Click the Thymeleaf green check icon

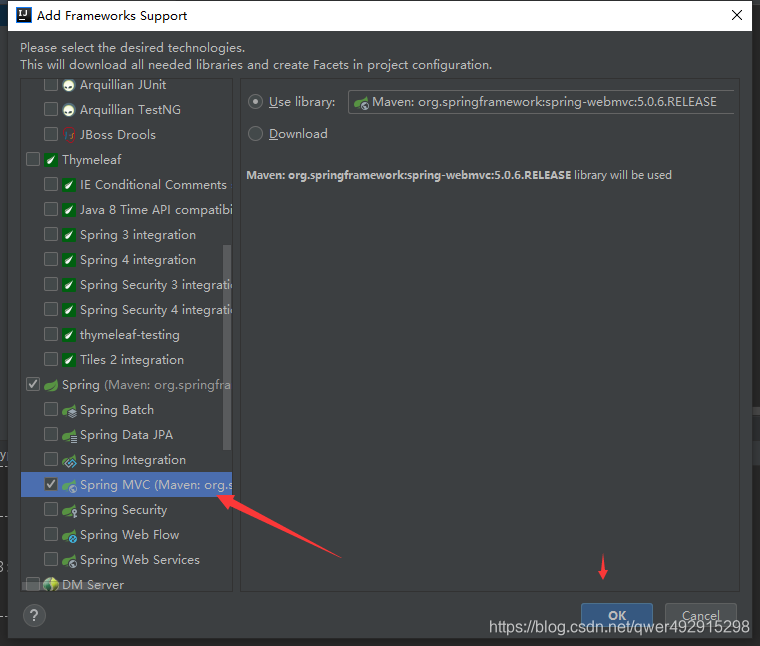pyautogui.click(x=51, y=159)
